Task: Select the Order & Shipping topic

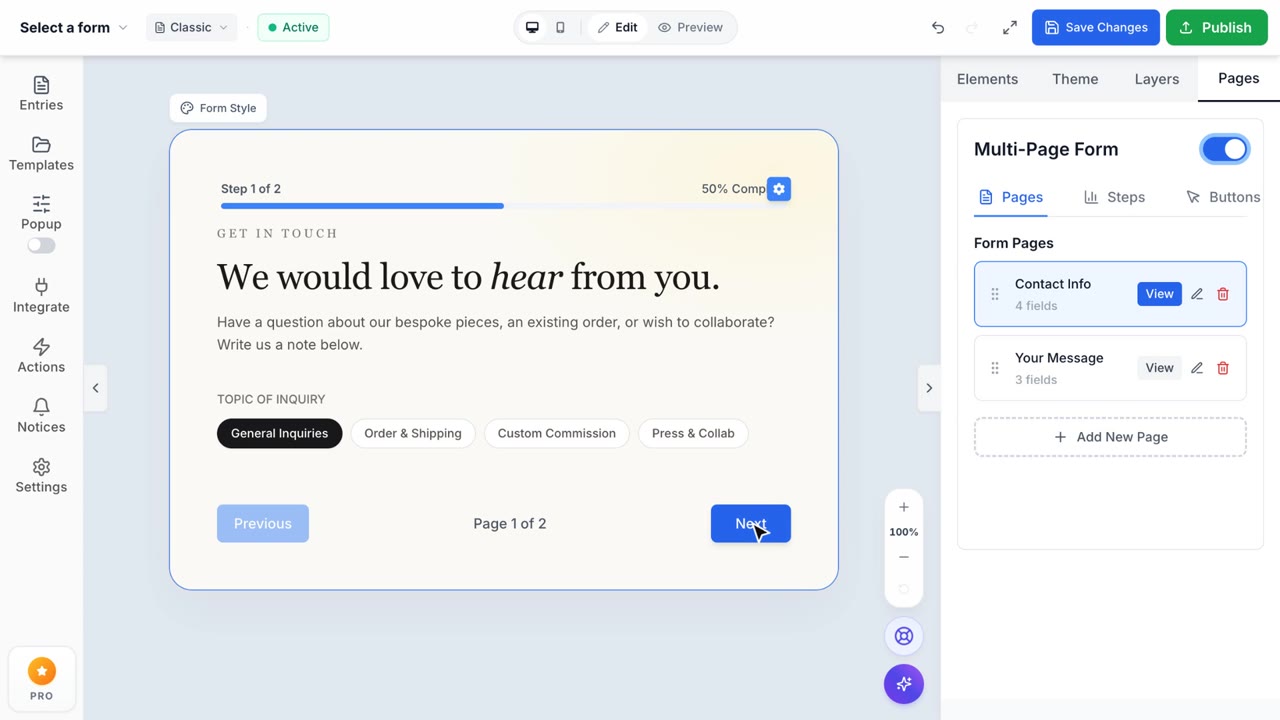Action: (x=413, y=433)
